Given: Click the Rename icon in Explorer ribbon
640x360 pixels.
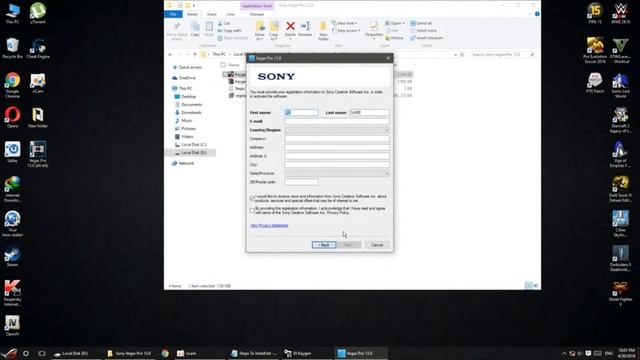Looking at the screenshot, I should (x=305, y=27).
